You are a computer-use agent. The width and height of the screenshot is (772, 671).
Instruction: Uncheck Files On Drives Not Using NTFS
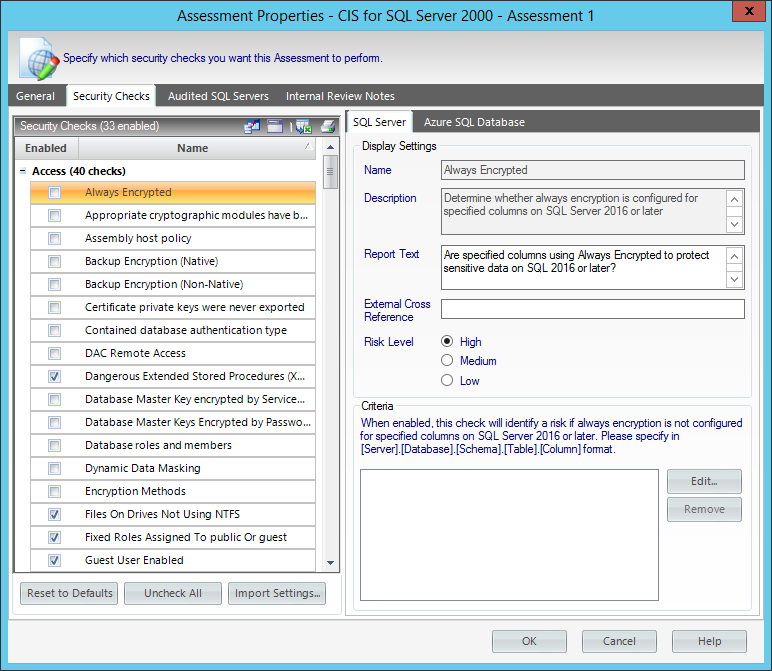(x=55, y=514)
